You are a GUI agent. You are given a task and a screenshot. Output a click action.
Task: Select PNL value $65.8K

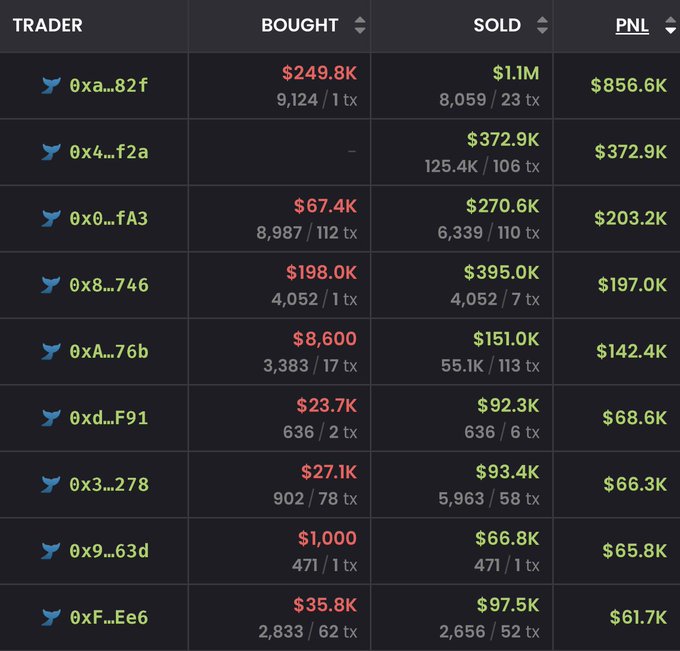[x=634, y=551]
